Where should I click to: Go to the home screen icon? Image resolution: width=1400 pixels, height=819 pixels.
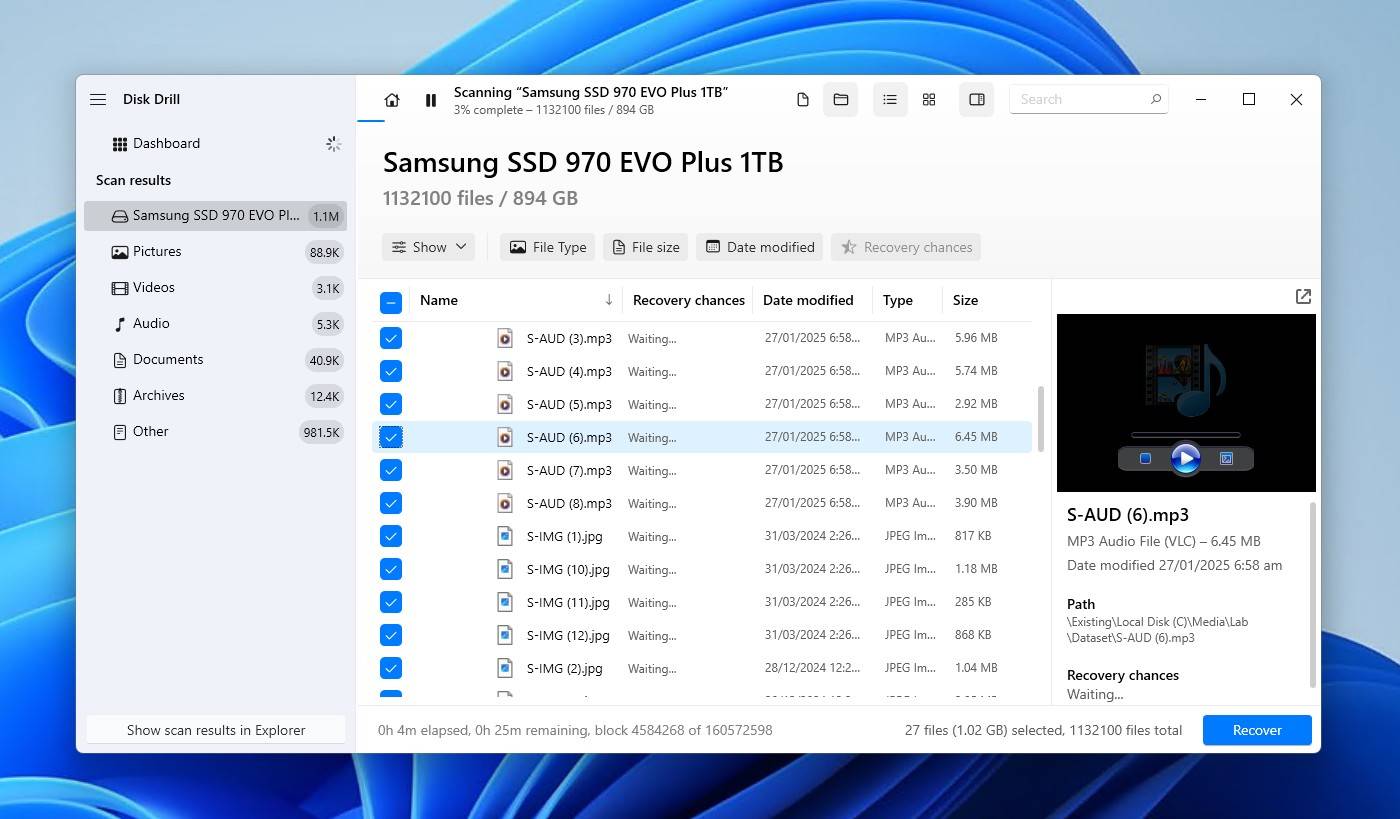point(391,100)
